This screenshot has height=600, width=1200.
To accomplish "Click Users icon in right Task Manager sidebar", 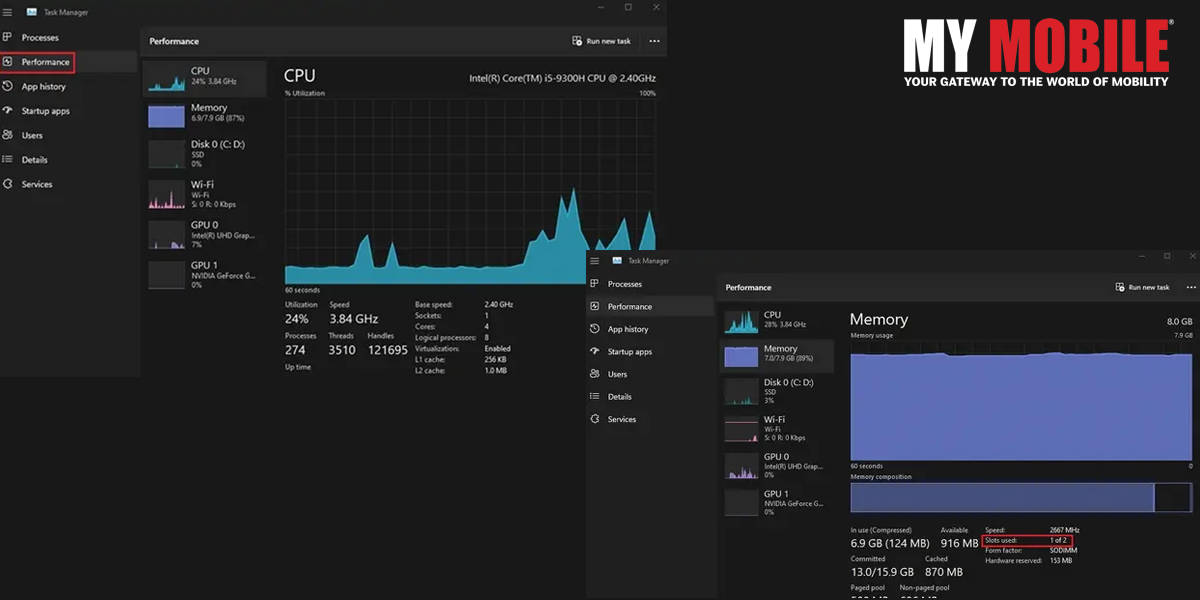I will 594,374.
